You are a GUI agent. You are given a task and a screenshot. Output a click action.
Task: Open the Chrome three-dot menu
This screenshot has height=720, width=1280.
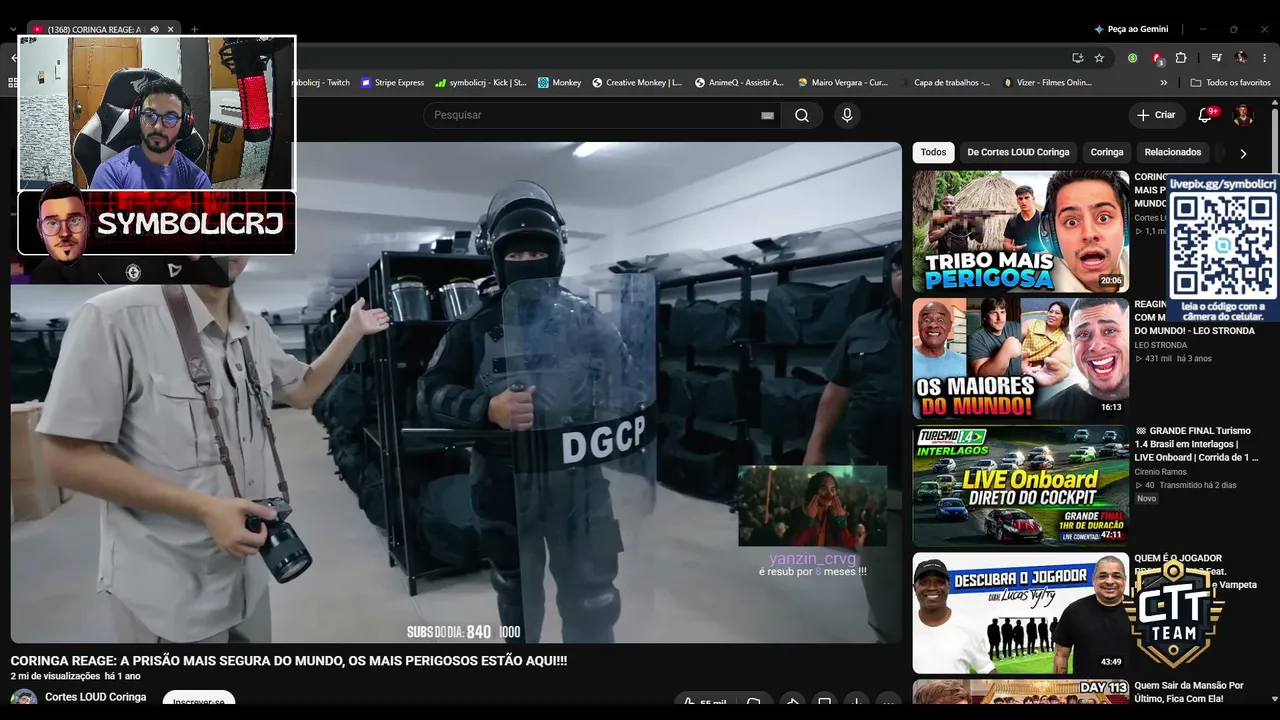1265,58
